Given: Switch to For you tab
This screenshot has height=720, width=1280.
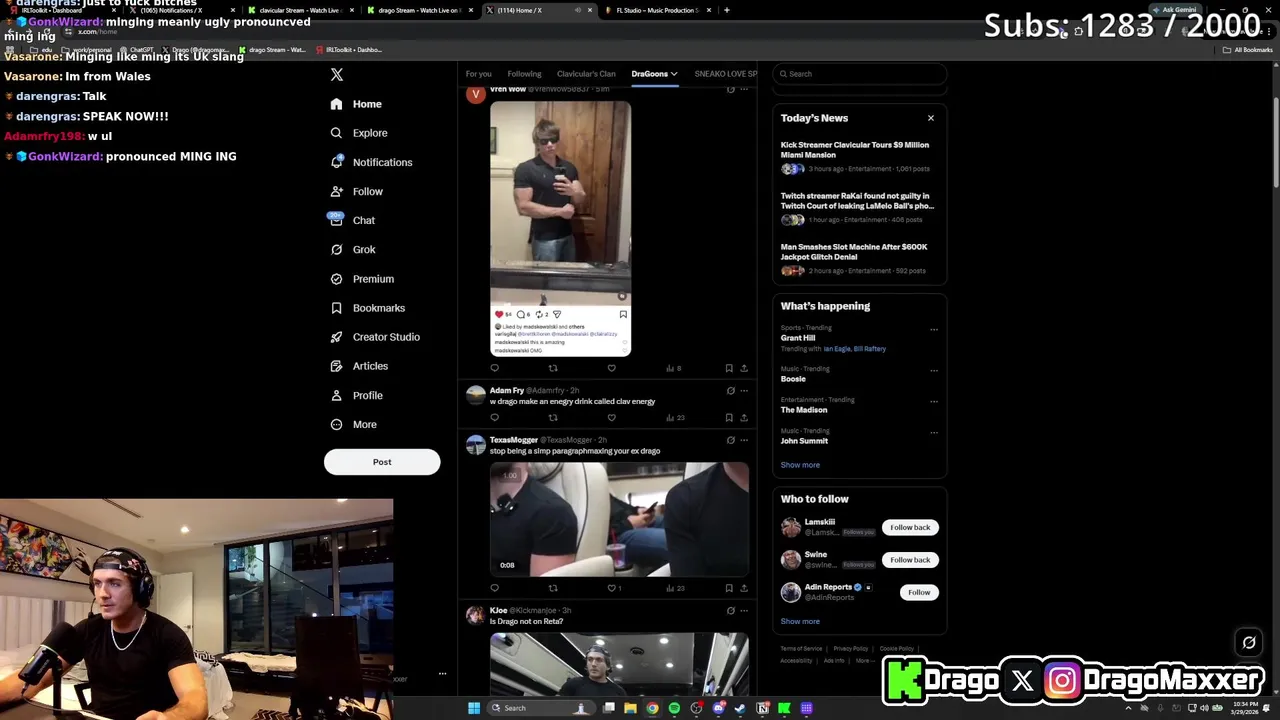Looking at the screenshot, I should pos(478,74).
